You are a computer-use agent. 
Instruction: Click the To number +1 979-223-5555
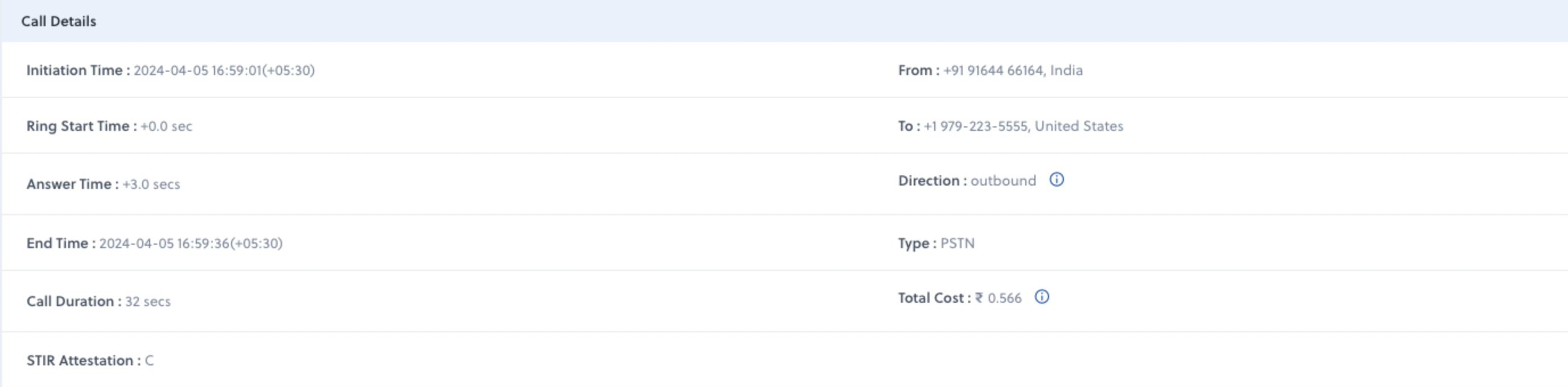click(x=976, y=126)
